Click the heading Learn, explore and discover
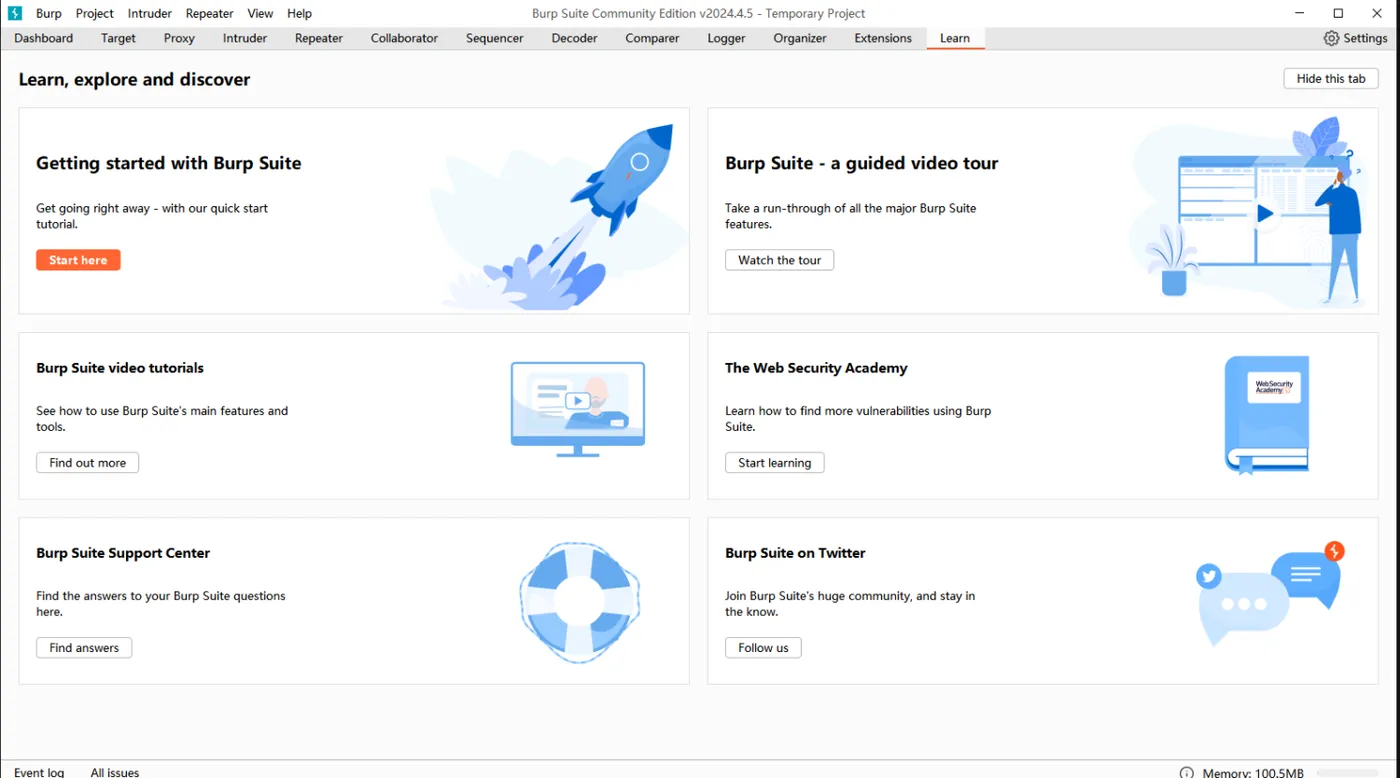 (x=134, y=80)
